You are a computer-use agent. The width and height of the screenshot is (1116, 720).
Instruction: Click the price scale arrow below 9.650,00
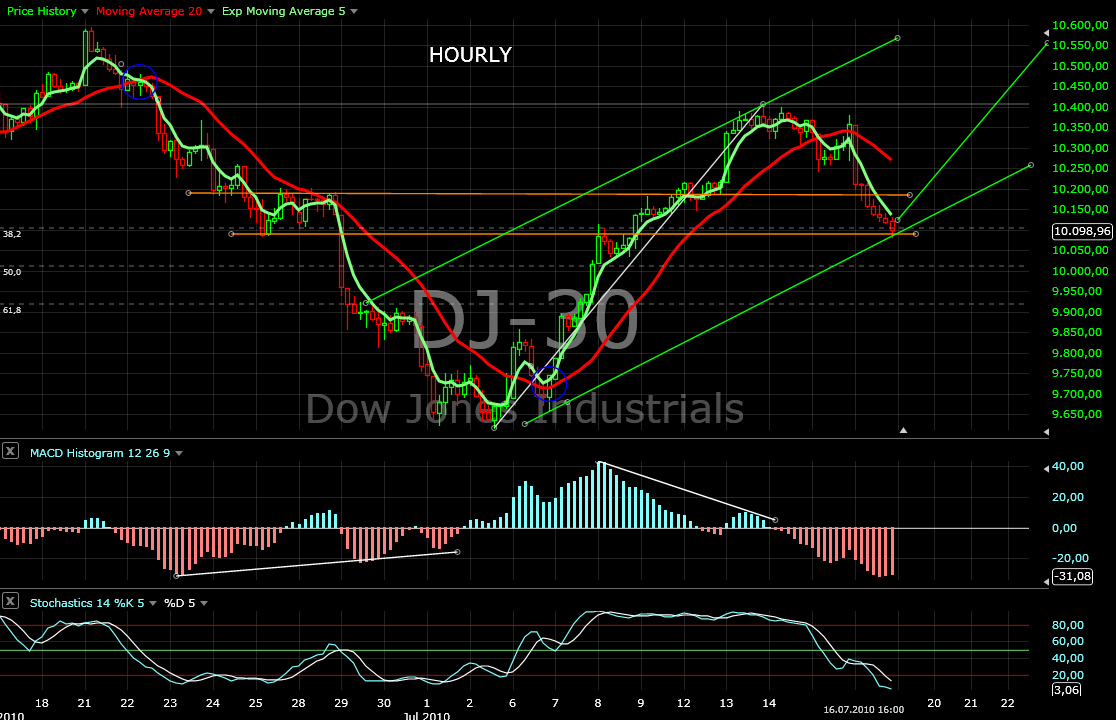[x=1046, y=432]
